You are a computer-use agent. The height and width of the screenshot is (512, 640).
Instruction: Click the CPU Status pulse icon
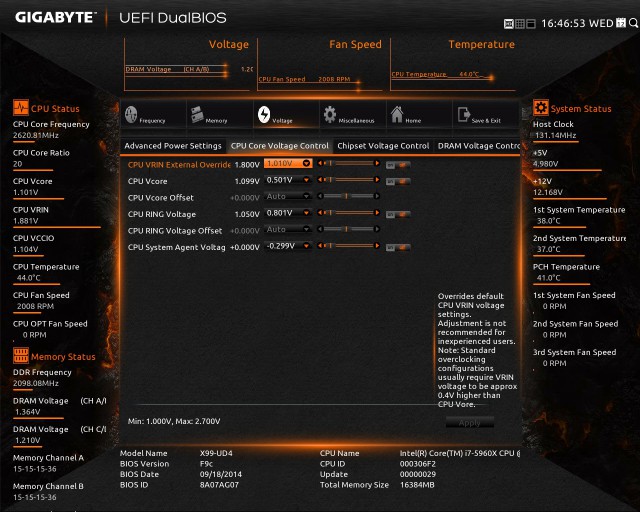(x=20, y=108)
